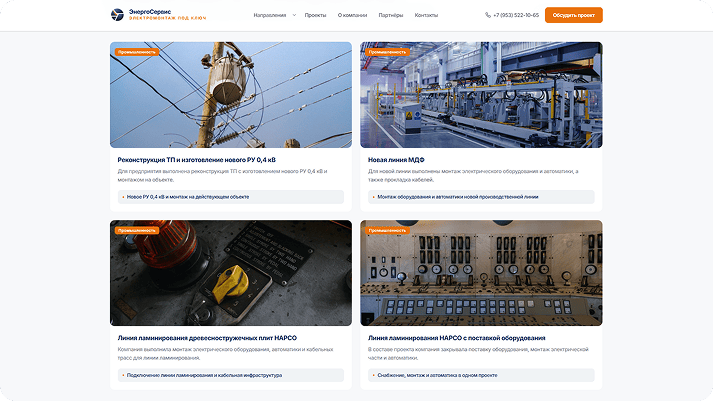Click description В составе проекта компания закрывала

coord(478,354)
